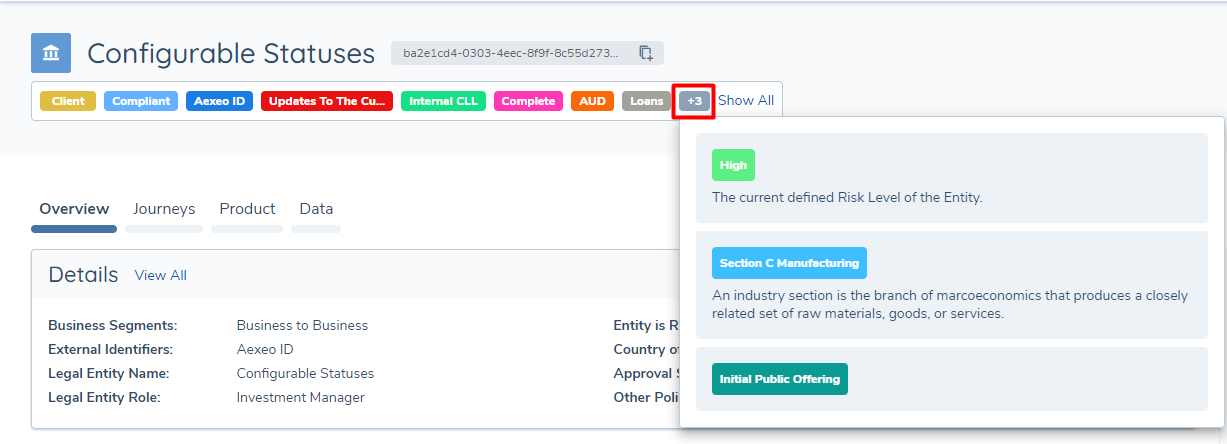Click the orange AUD badge
The height and width of the screenshot is (444, 1227).
coord(592,101)
